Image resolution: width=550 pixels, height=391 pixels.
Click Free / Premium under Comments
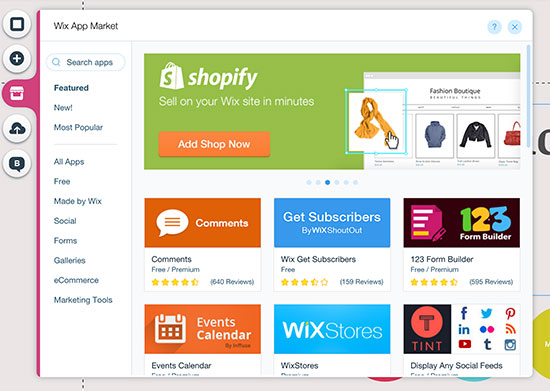[175, 269]
